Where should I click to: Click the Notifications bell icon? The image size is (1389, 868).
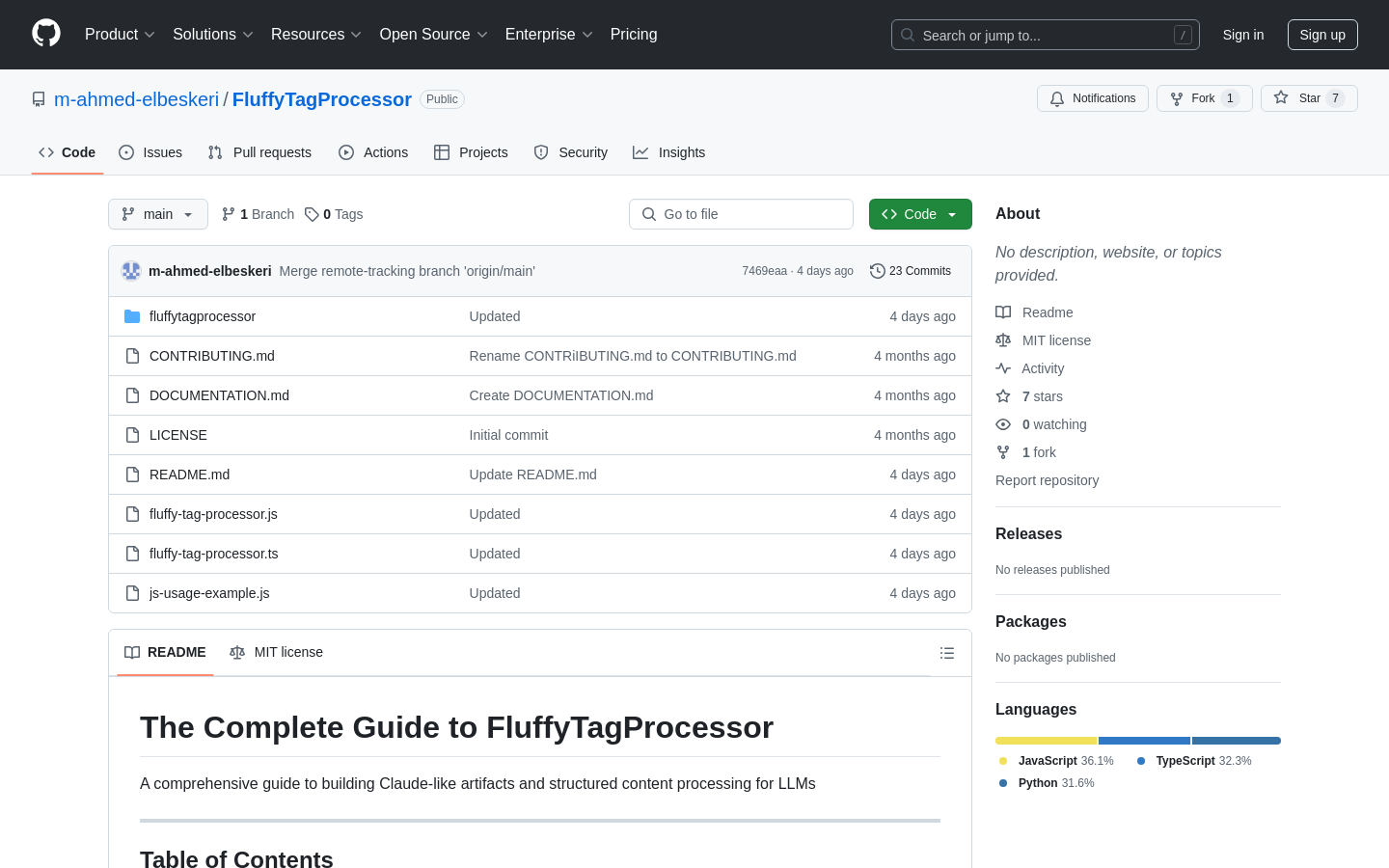point(1057,98)
